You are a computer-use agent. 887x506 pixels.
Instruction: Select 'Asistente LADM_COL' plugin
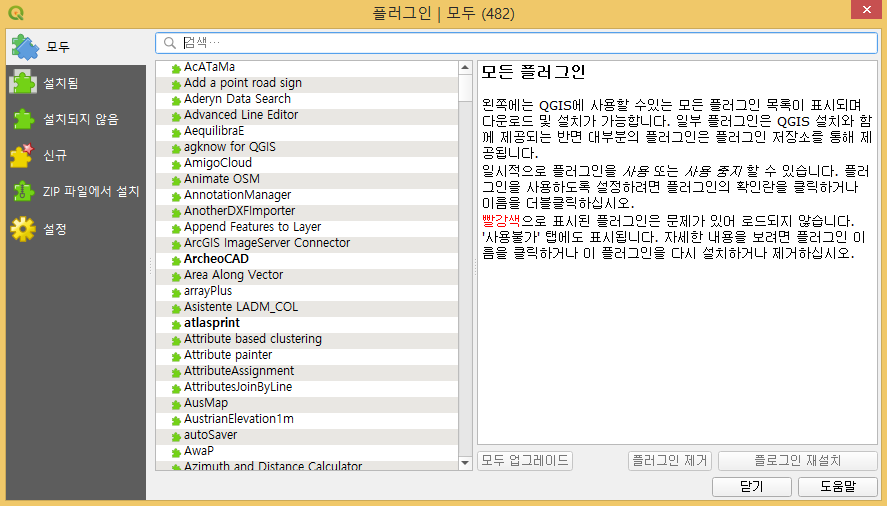point(307,307)
